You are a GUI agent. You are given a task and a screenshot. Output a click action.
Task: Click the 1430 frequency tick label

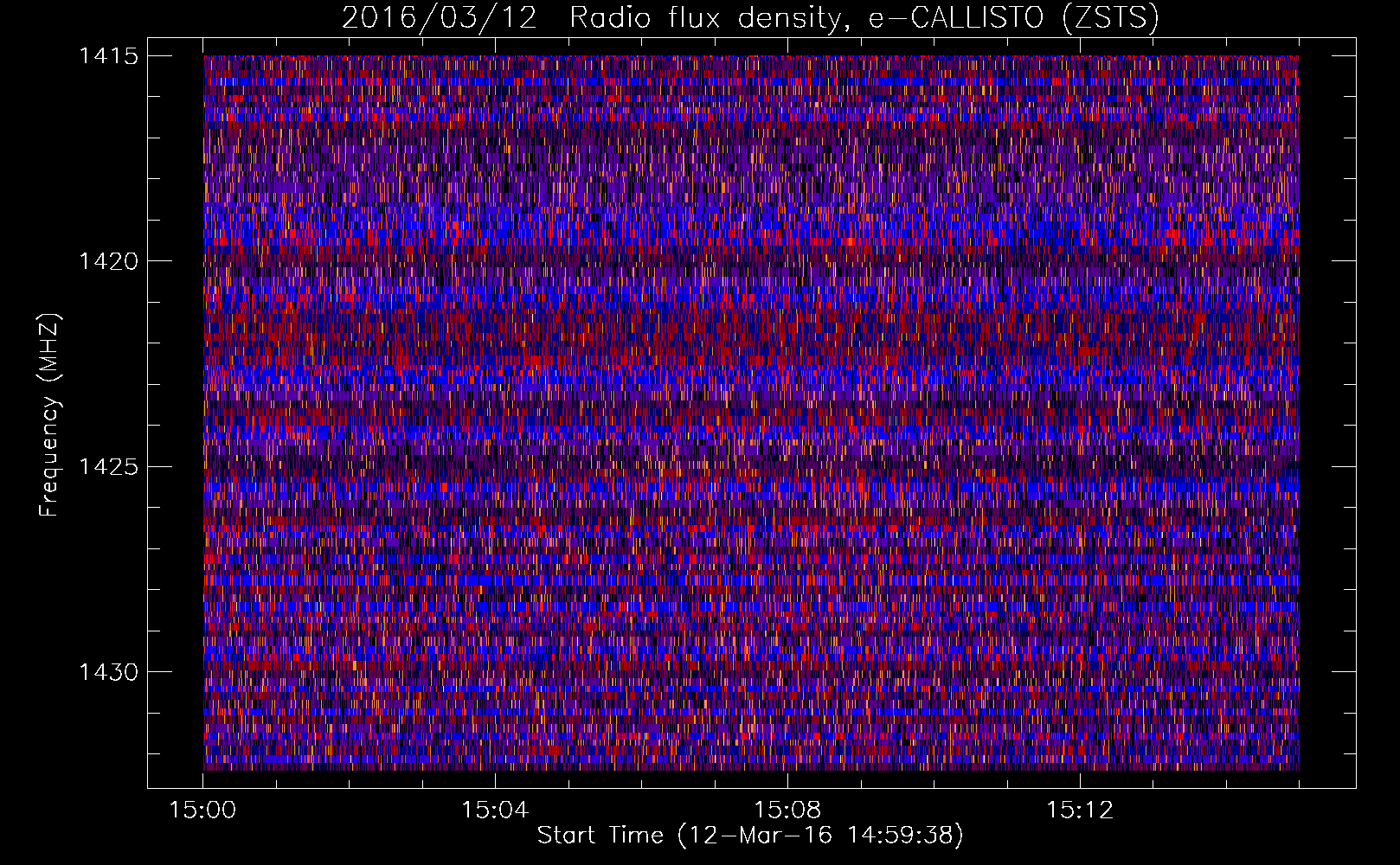pyautogui.click(x=108, y=672)
